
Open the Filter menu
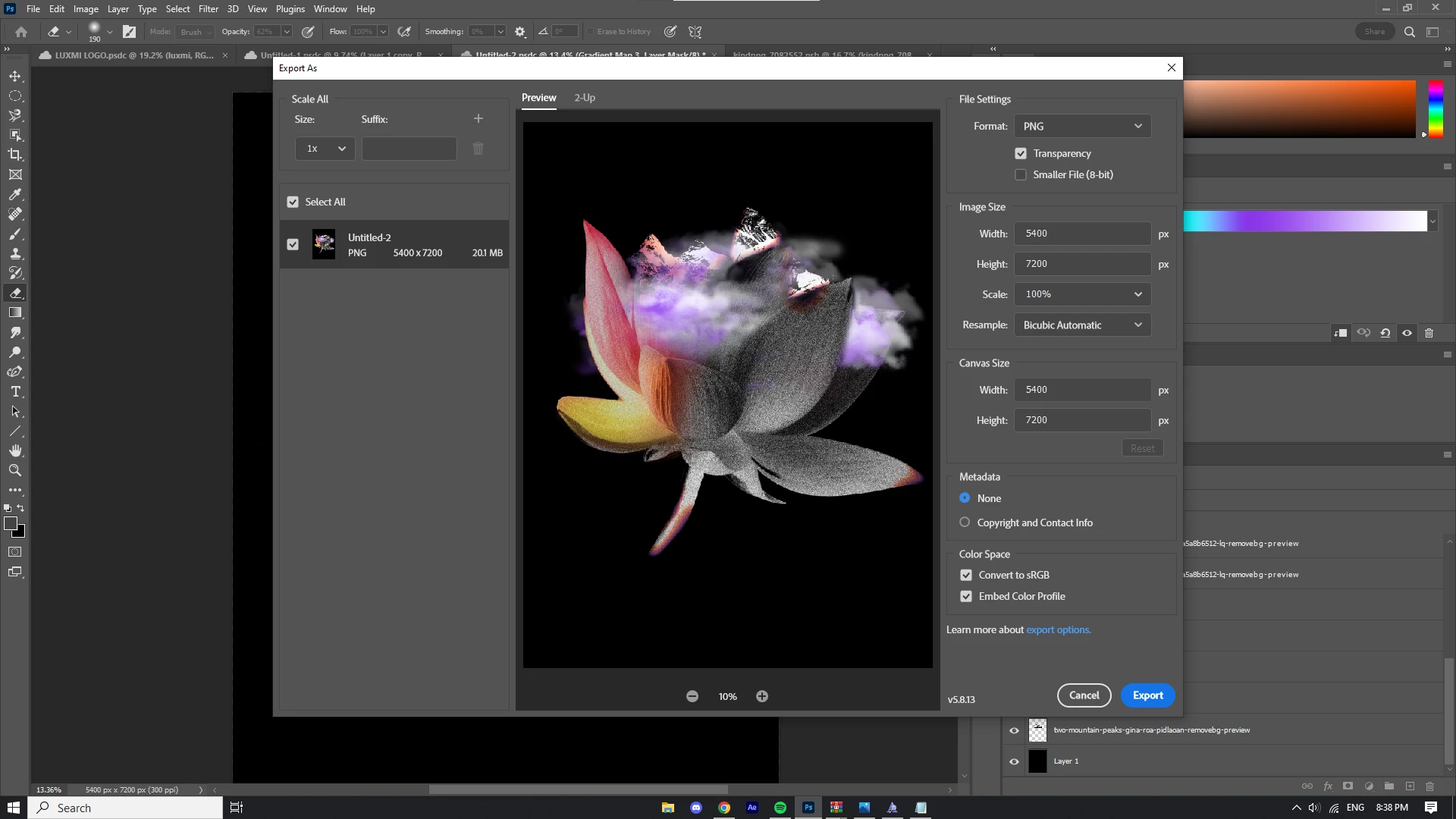[x=208, y=9]
